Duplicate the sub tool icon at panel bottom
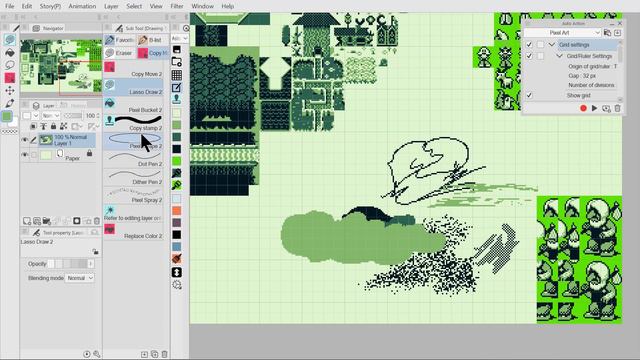The image size is (640, 360). tap(154, 354)
